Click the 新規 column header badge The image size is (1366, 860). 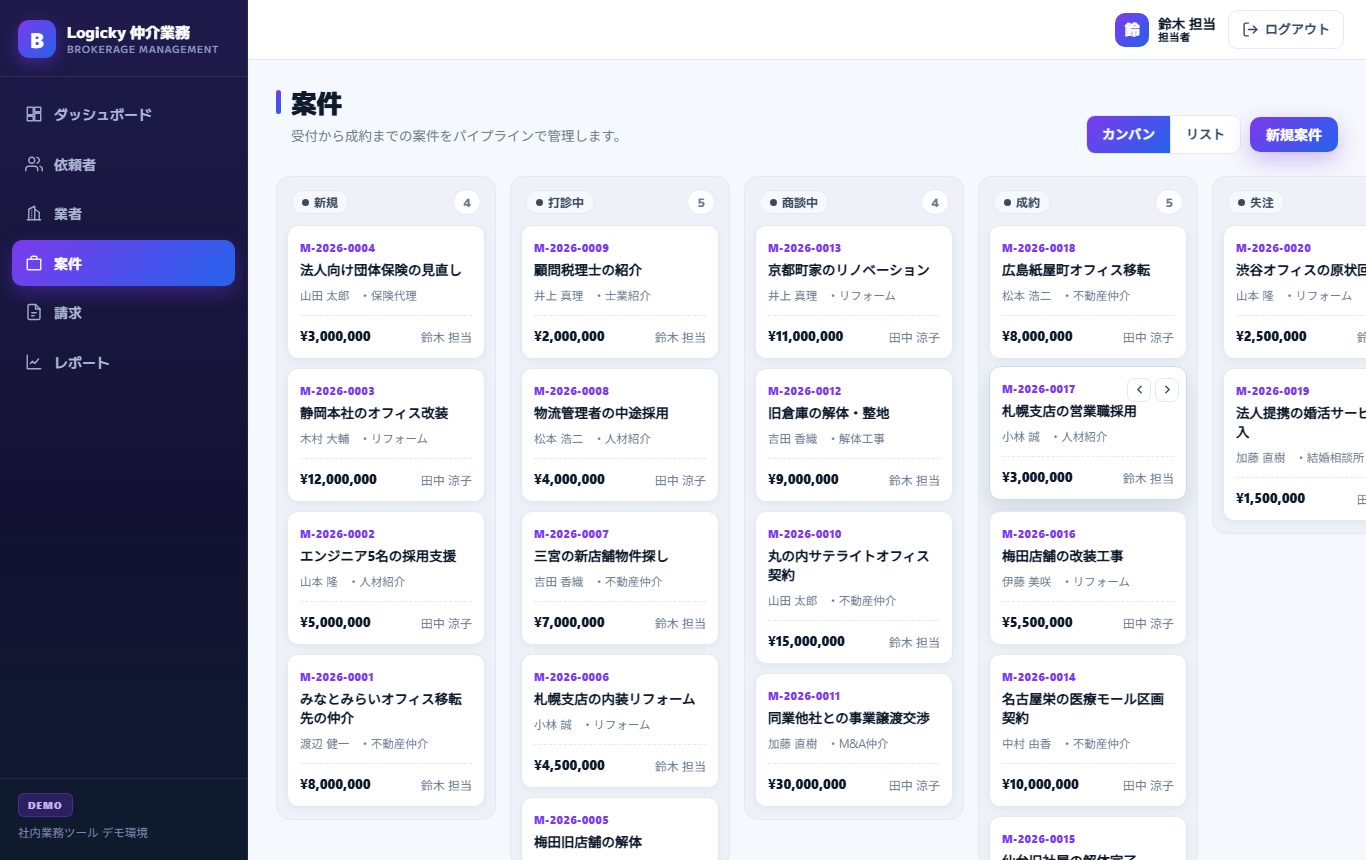[320, 203]
